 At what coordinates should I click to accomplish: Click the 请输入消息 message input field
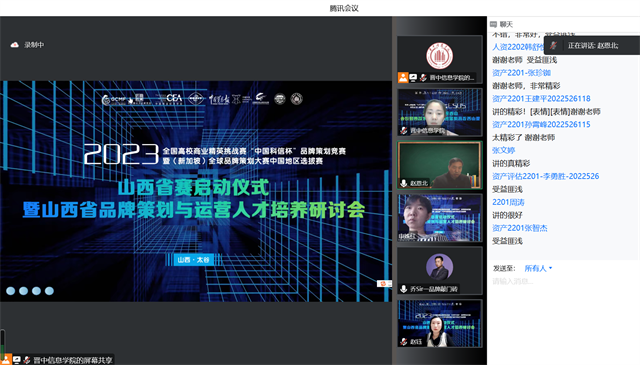[563, 281]
